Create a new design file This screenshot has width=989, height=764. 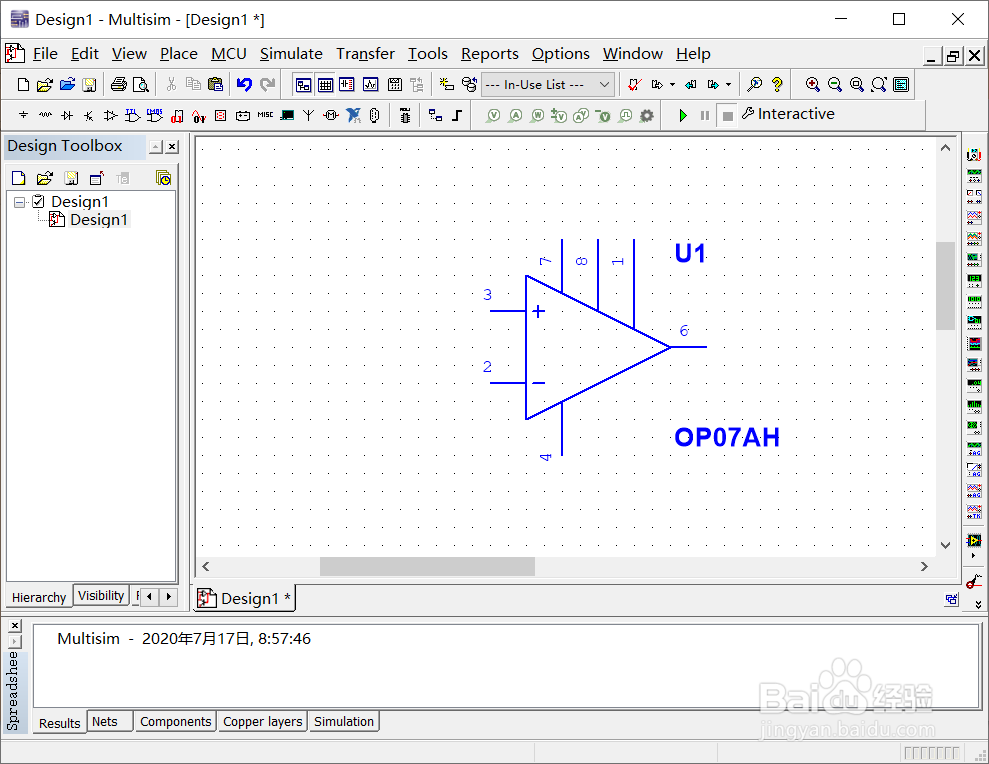pyautogui.click(x=23, y=85)
